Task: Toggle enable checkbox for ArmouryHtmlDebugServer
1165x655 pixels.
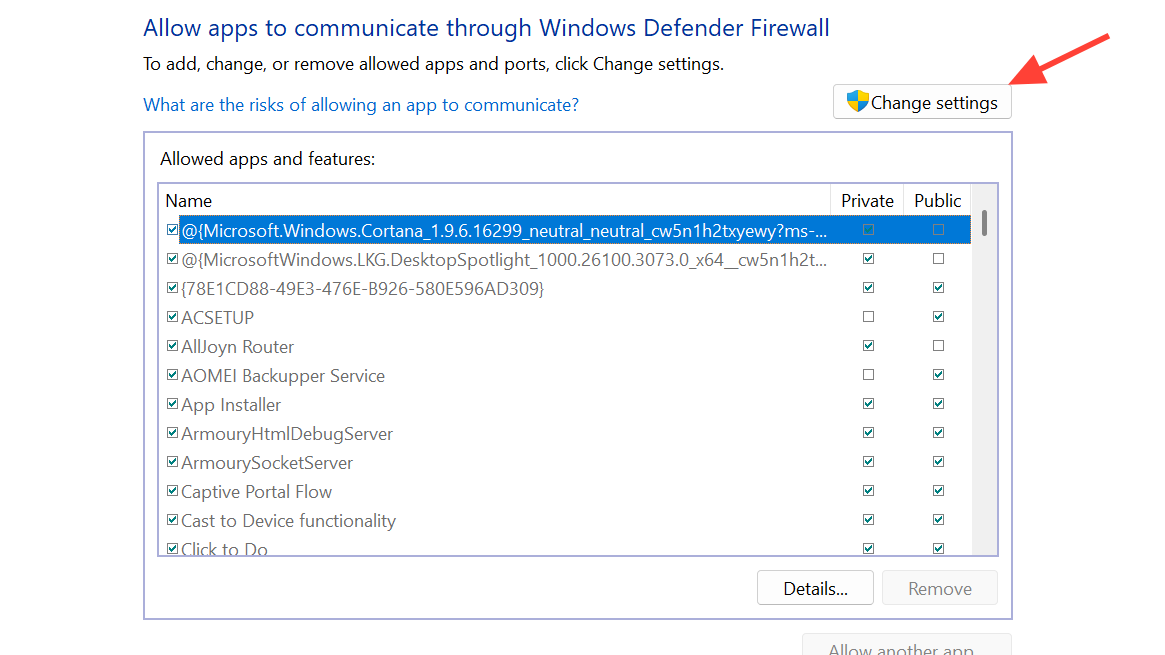Action: [172, 433]
